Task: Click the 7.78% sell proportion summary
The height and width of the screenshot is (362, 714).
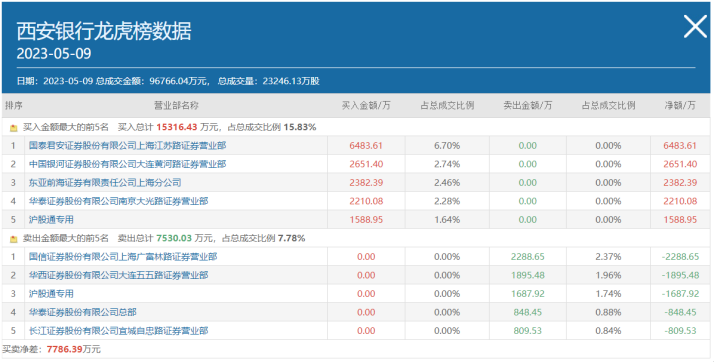Action: pyautogui.click(x=291, y=238)
